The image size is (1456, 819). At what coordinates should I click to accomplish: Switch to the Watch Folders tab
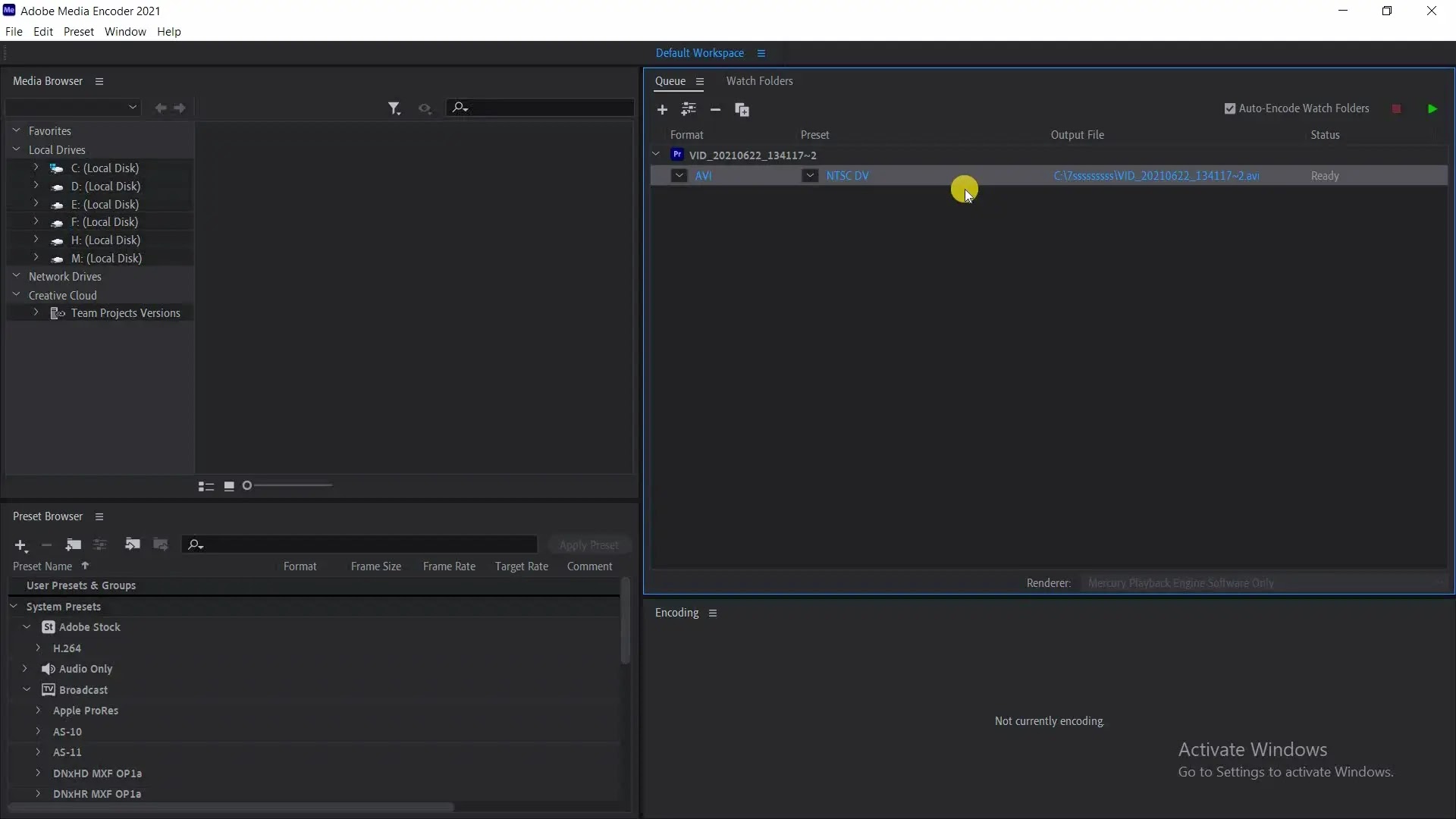(759, 81)
